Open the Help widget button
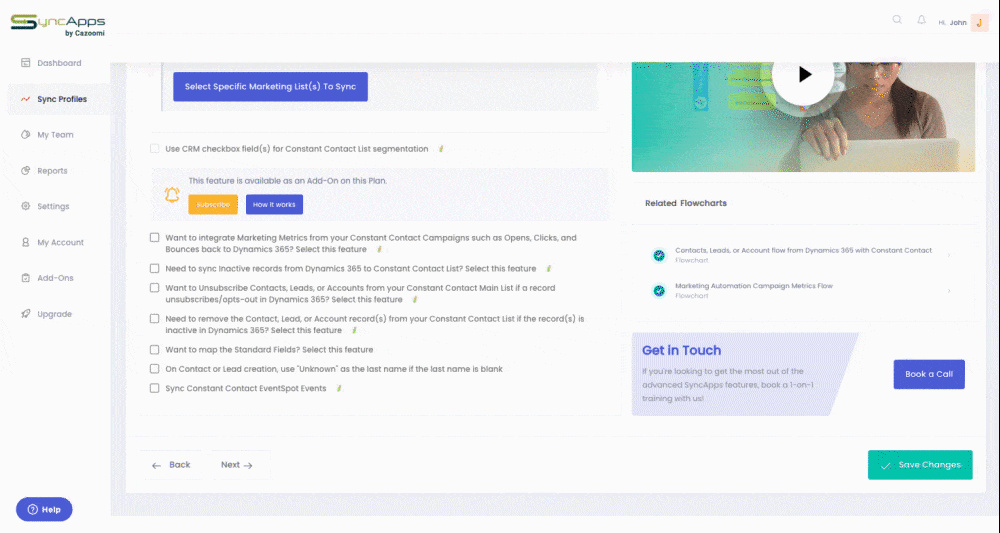Image resolution: width=1000 pixels, height=533 pixels. click(44, 509)
